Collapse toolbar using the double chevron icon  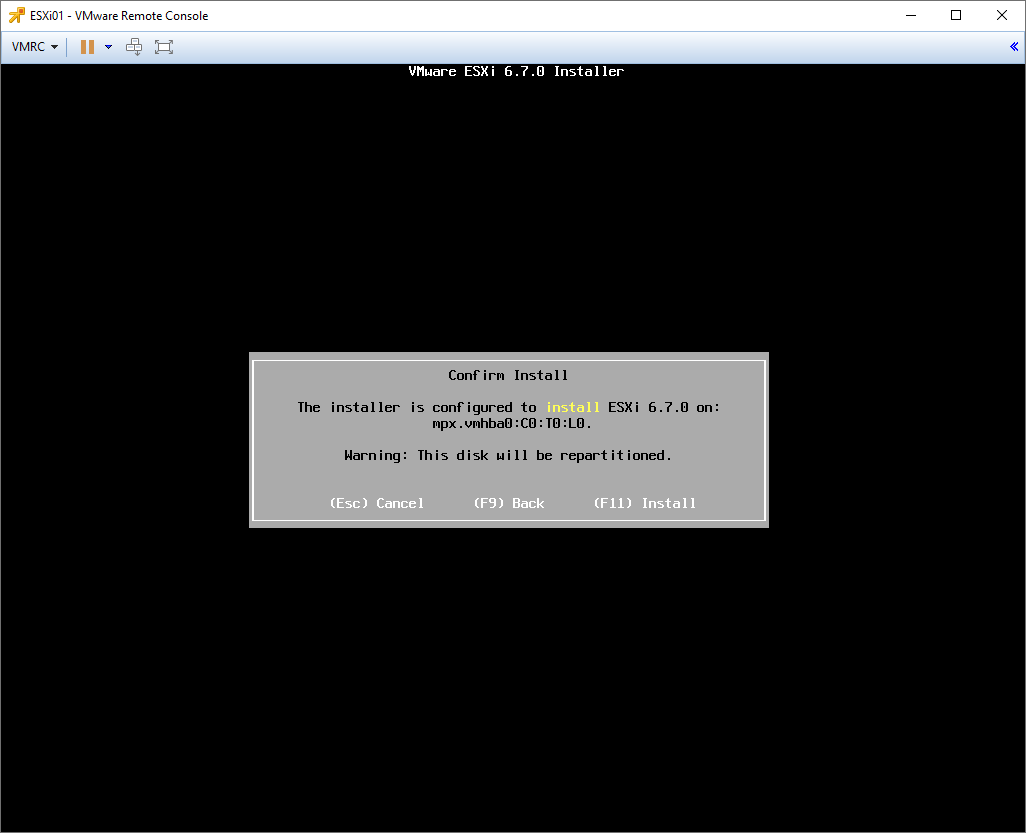click(1014, 46)
